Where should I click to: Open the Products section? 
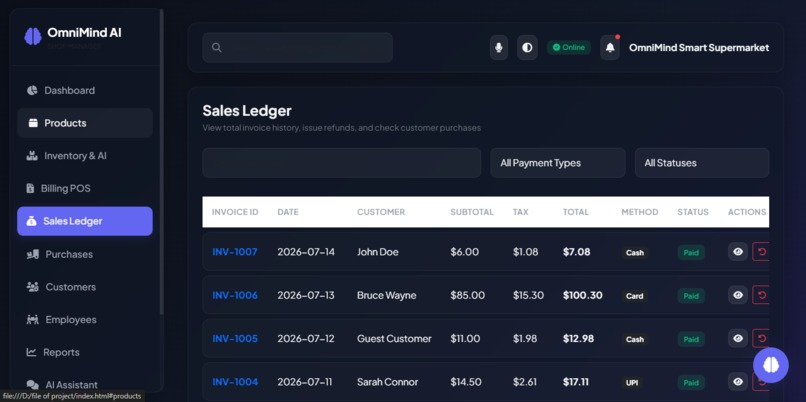pyautogui.click(x=85, y=123)
